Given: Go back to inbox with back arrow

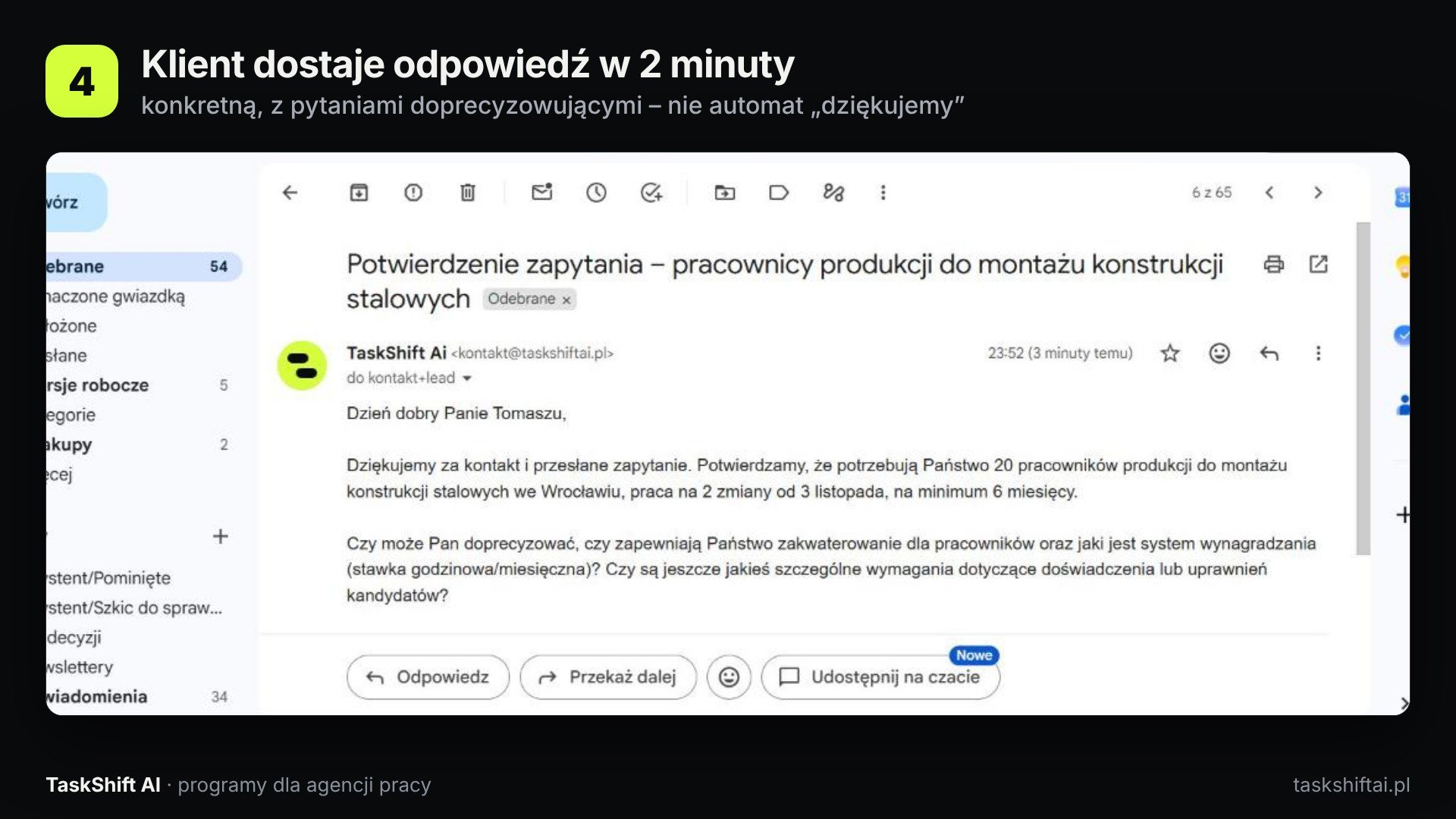Looking at the screenshot, I should click(290, 193).
